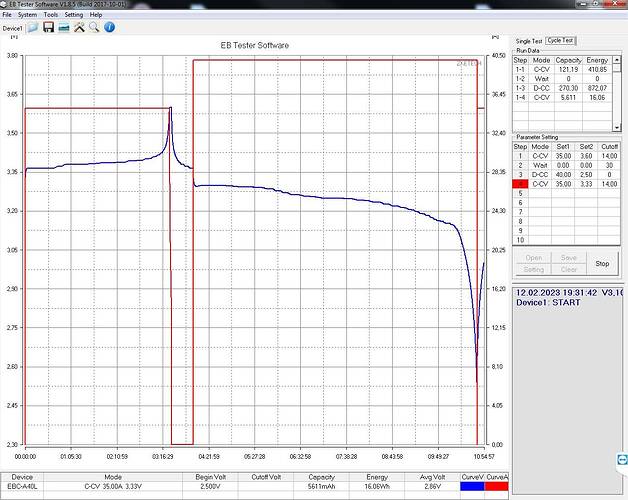Click the teal icon at right edge
The width and height of the screenshot is (628, 500).
click(622, 459)
